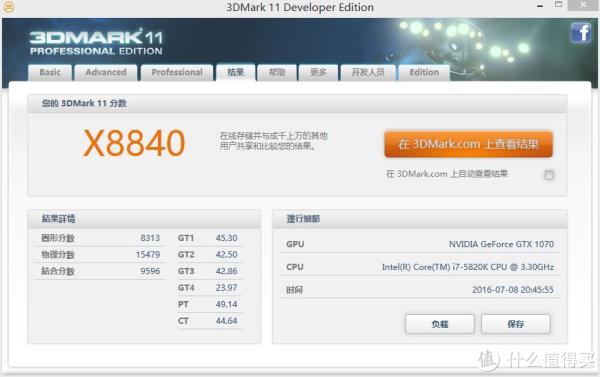Open the 帮助 tab
The image size is (600, 377).
click(x=277, y=72)
